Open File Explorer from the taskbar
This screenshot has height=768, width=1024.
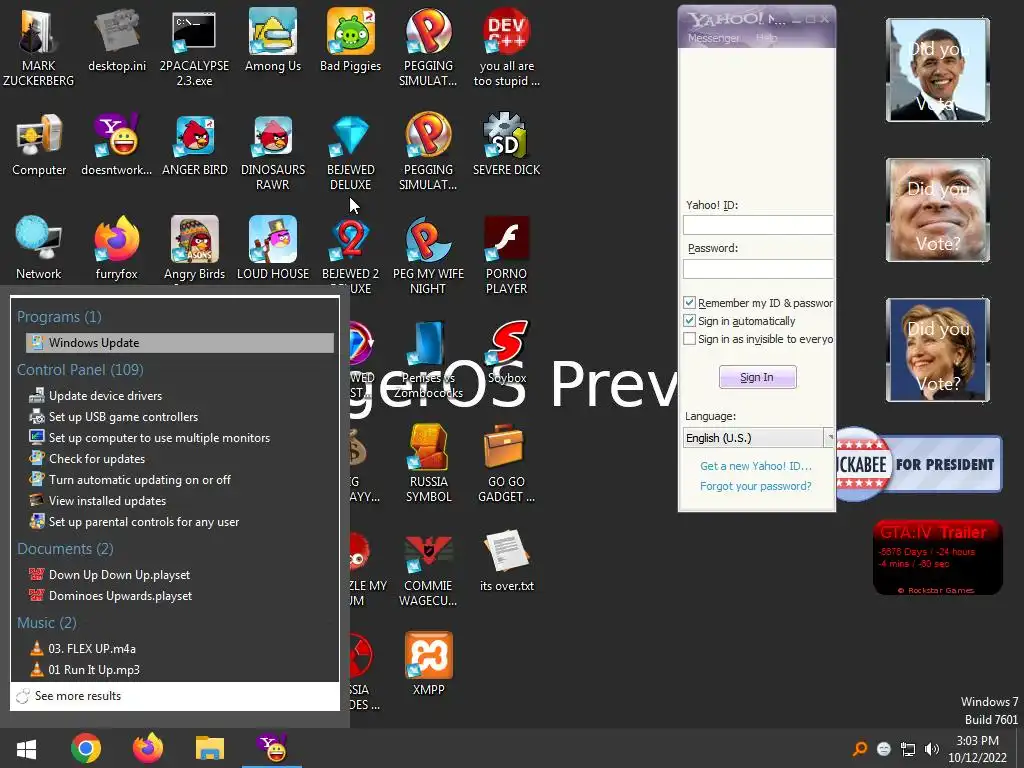coord(210,748)
